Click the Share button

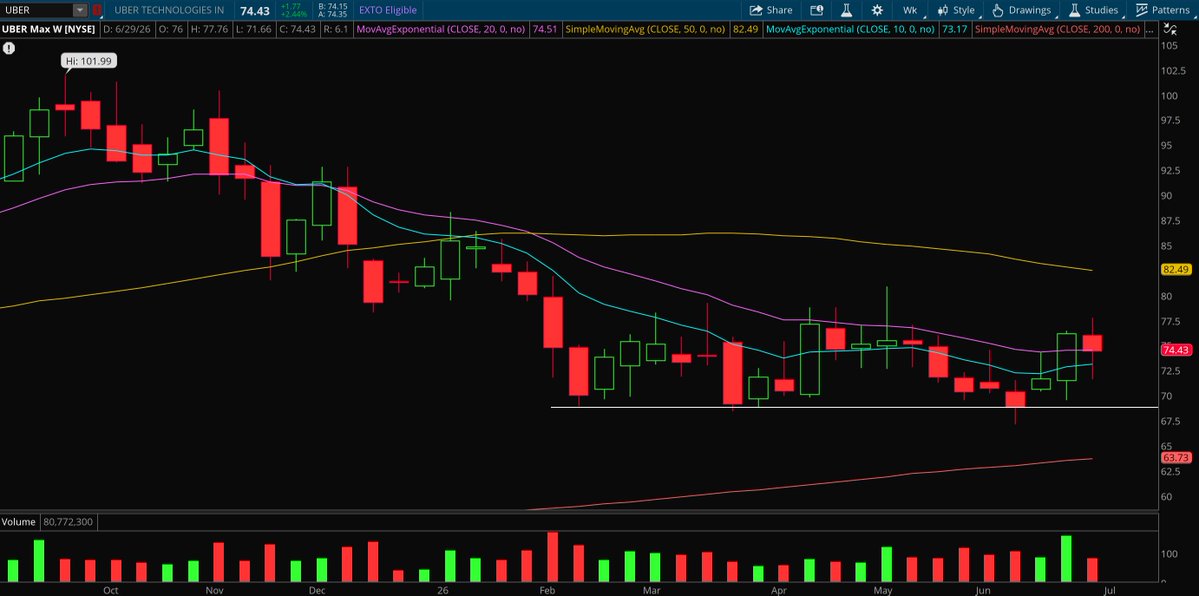click(771, 10)
